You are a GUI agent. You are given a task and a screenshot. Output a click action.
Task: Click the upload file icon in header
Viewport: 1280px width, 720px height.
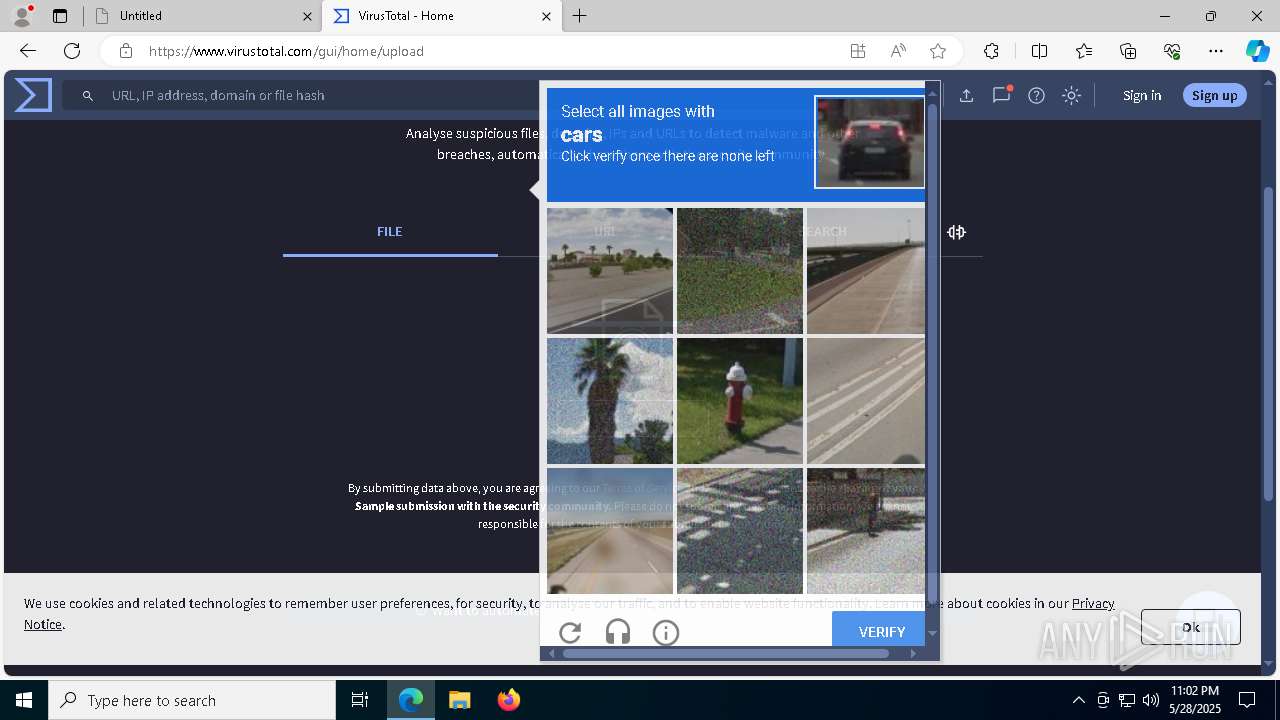coord(966,95)
